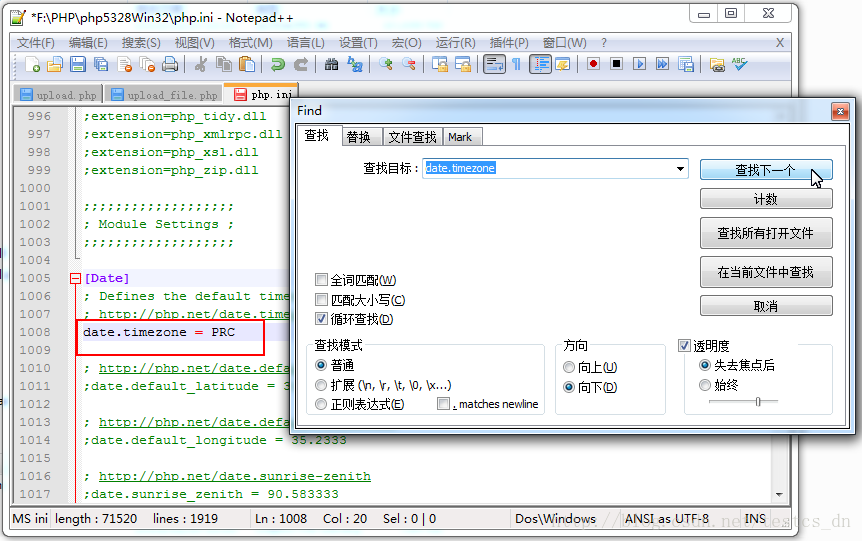The width and height of the screenshot is (862, 541).
Task: Click the 查找所有打开文件 button
Action: 766,233
